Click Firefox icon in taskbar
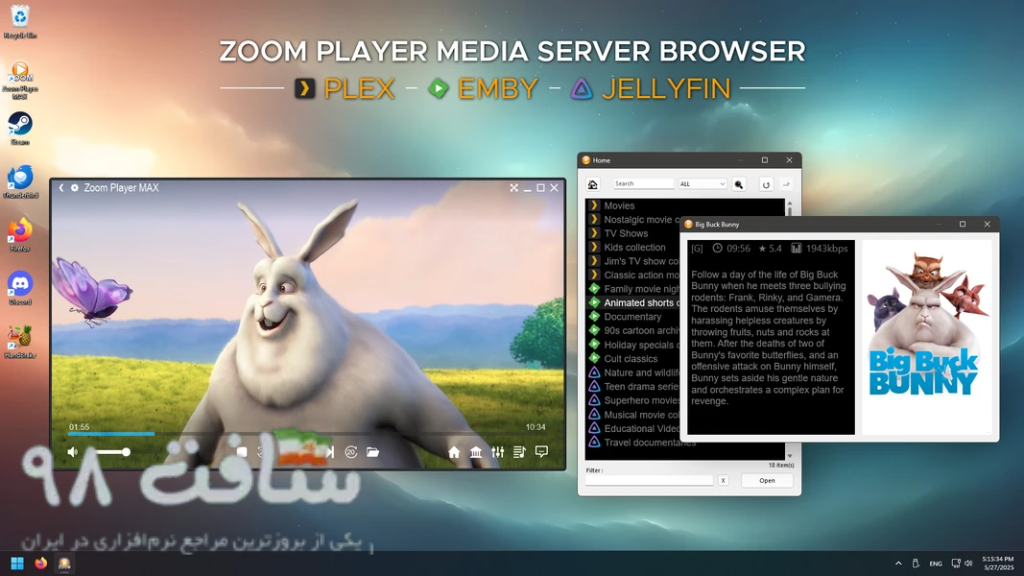 40,563
